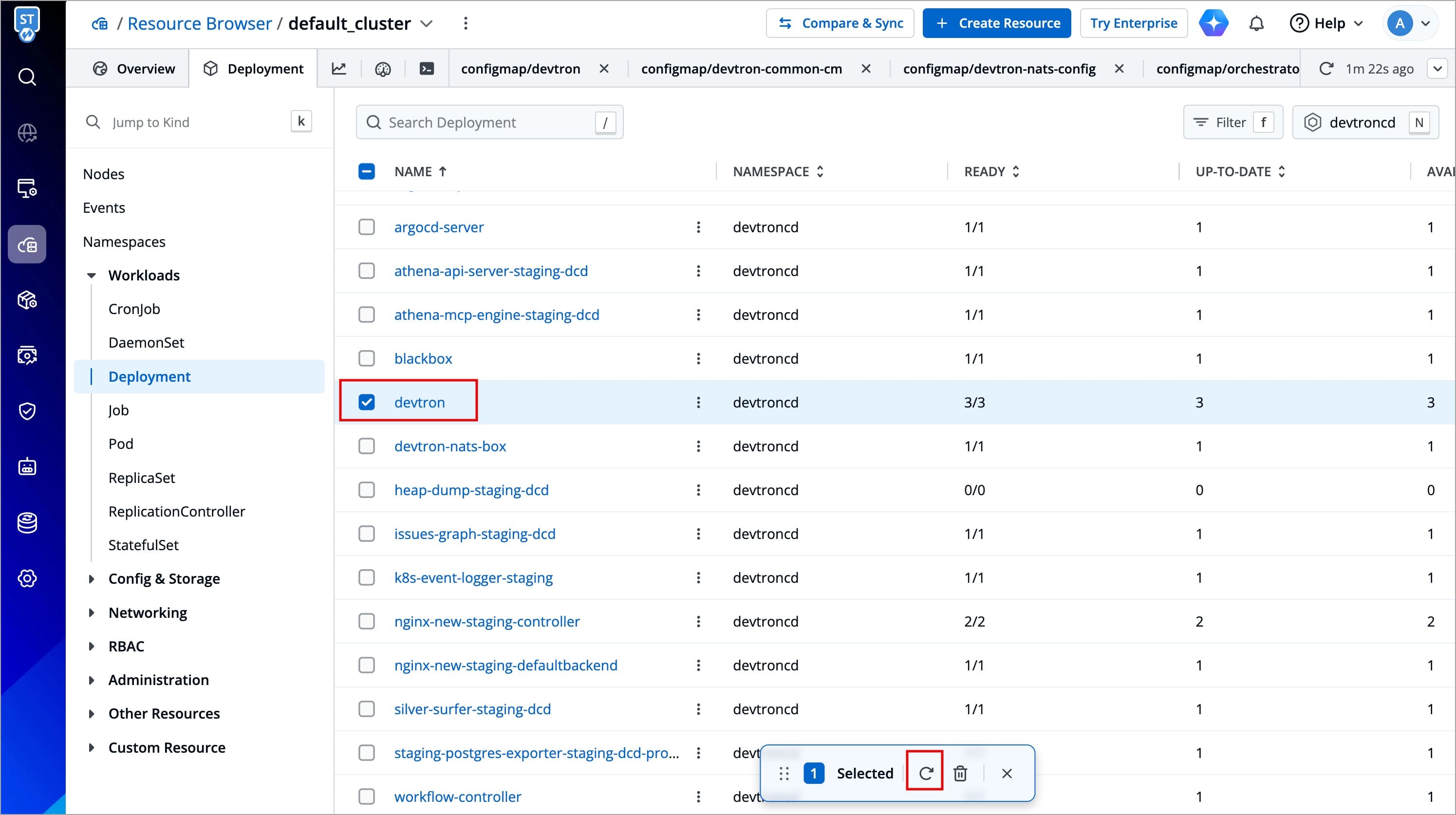The height and width of the screenshot is (815, 1456).
Task: Open the terminal icon tab
Action: tap(427, 69)
